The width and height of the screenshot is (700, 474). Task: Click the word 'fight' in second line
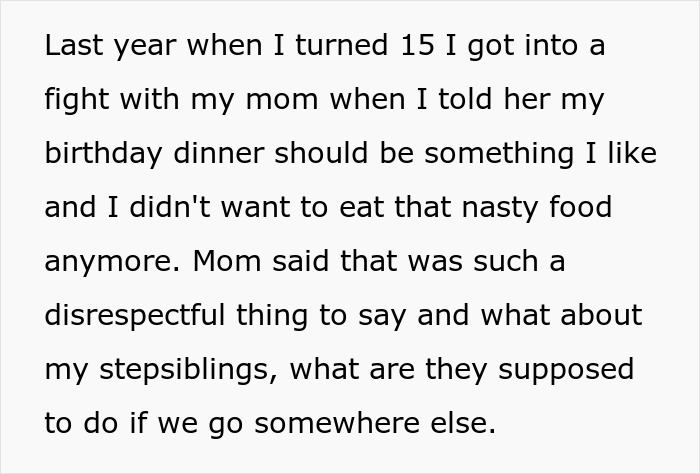(x=70, y=101)
